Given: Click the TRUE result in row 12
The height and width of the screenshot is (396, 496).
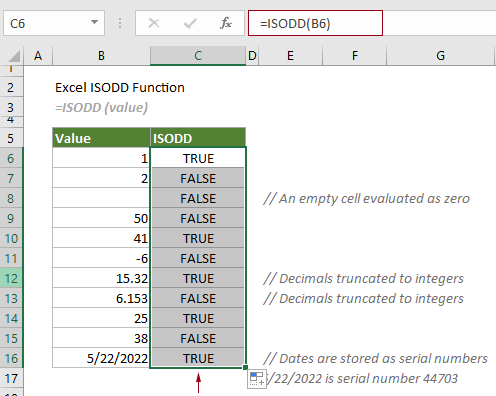Looking at the screenshot, I should (198, 278).
